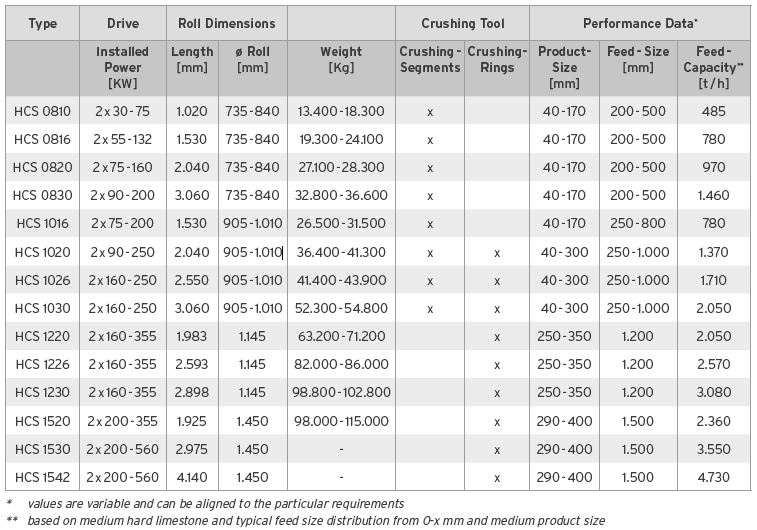The height and width of the screenshot is (530, 757).
Task: Click the 4.730 feed capacity cell
Action: 713,477
